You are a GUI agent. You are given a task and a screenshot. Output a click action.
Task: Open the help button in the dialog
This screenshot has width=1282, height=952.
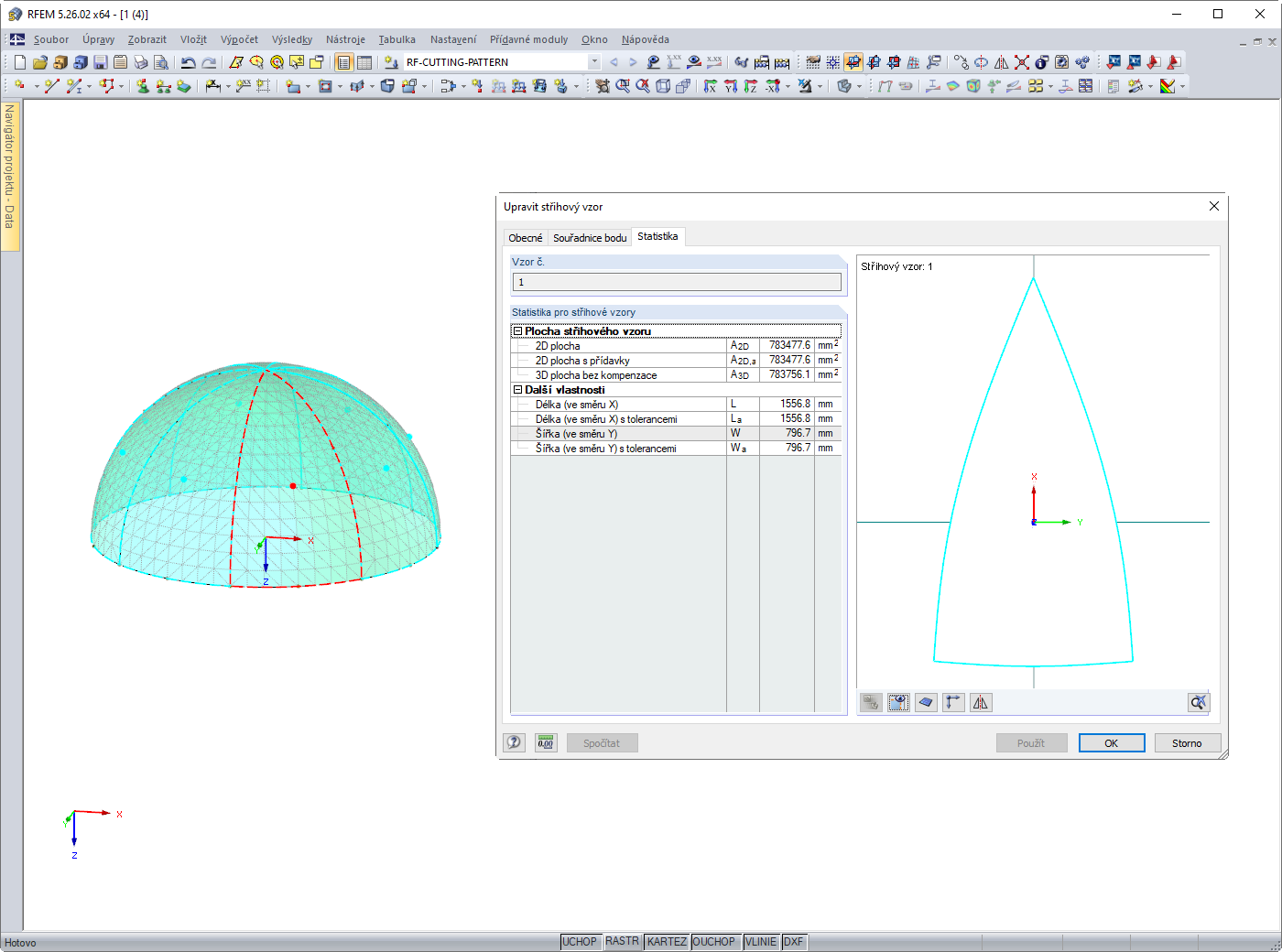(x=515, y=742)
